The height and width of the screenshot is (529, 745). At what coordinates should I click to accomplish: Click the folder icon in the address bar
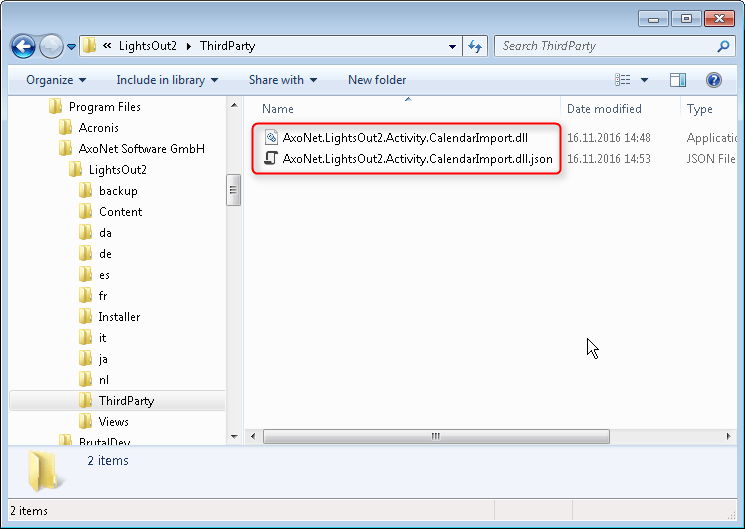[89, 46]
